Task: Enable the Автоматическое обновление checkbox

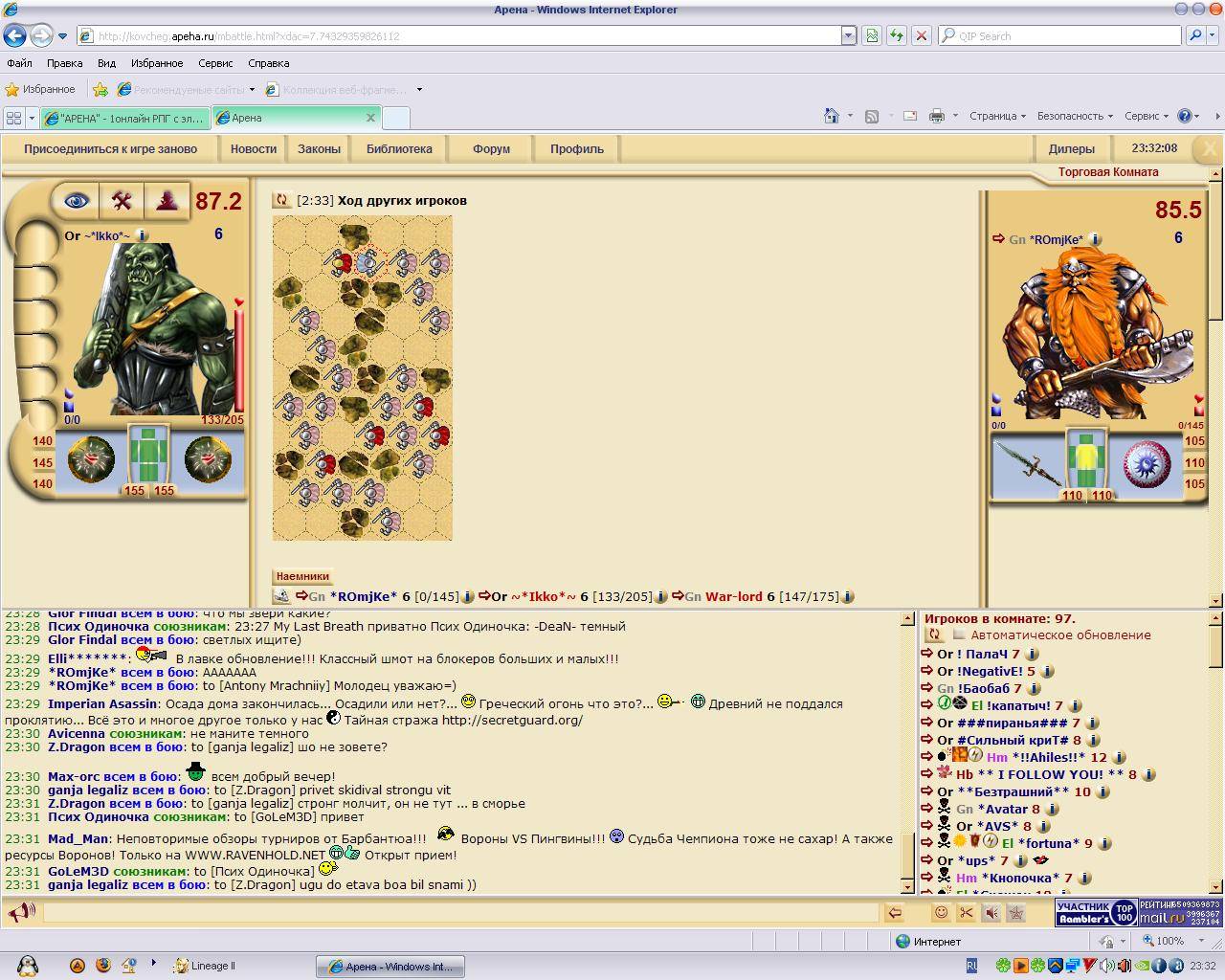Action: 959,635
